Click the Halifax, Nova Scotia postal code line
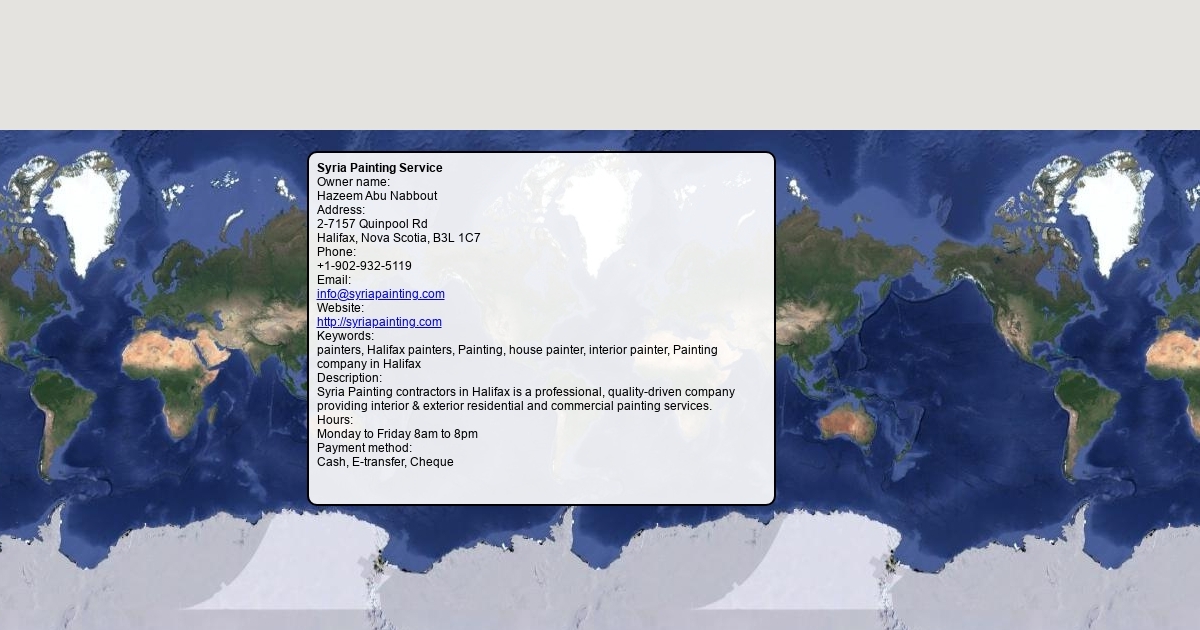1200x630 pixels. pos(398,238)
